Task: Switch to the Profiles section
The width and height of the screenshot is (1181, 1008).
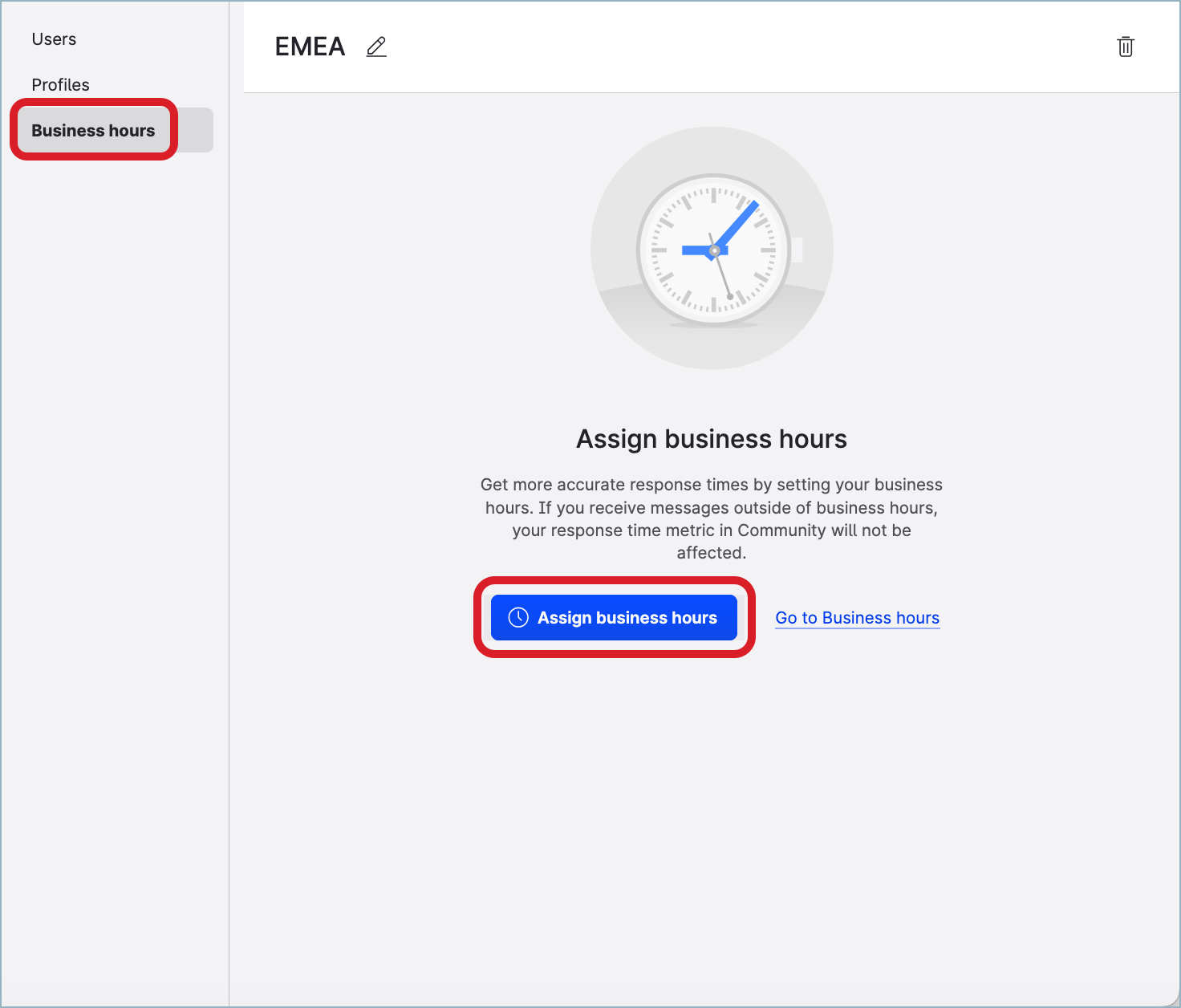Action: click(60, 85)
